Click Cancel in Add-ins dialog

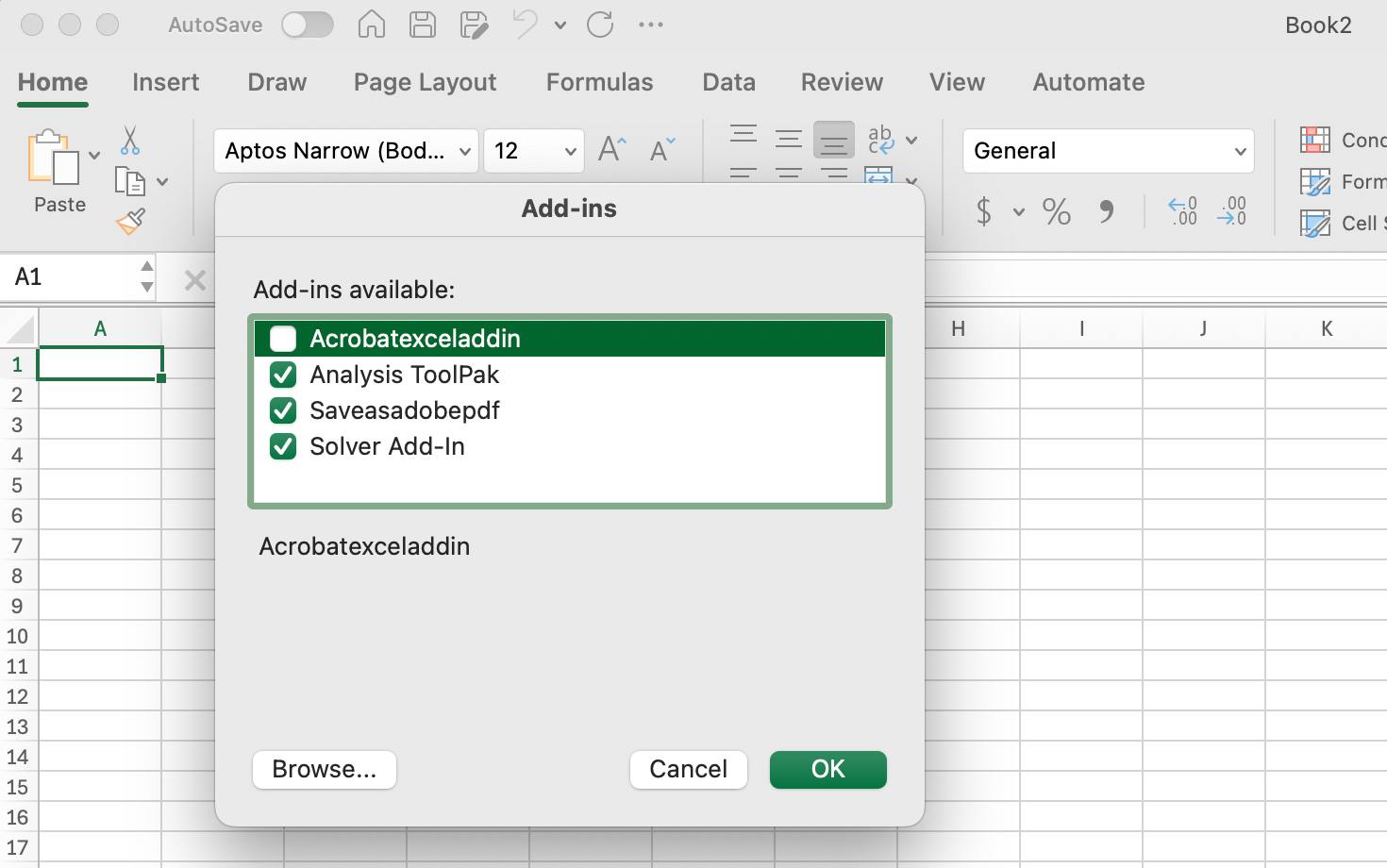pyautogui.click(x=689, y=769)
